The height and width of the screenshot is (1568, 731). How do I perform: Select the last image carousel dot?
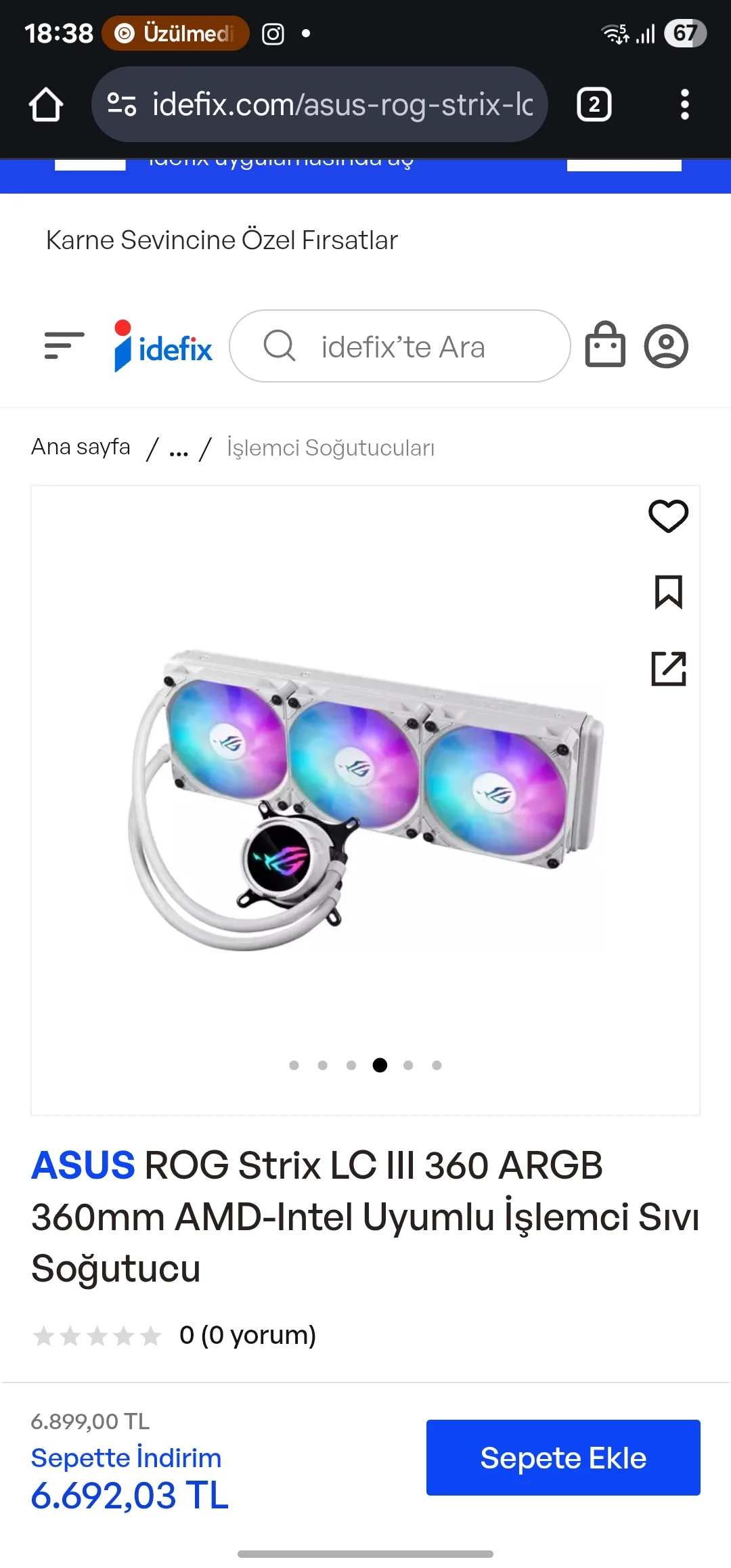(x=437, y=1065)
